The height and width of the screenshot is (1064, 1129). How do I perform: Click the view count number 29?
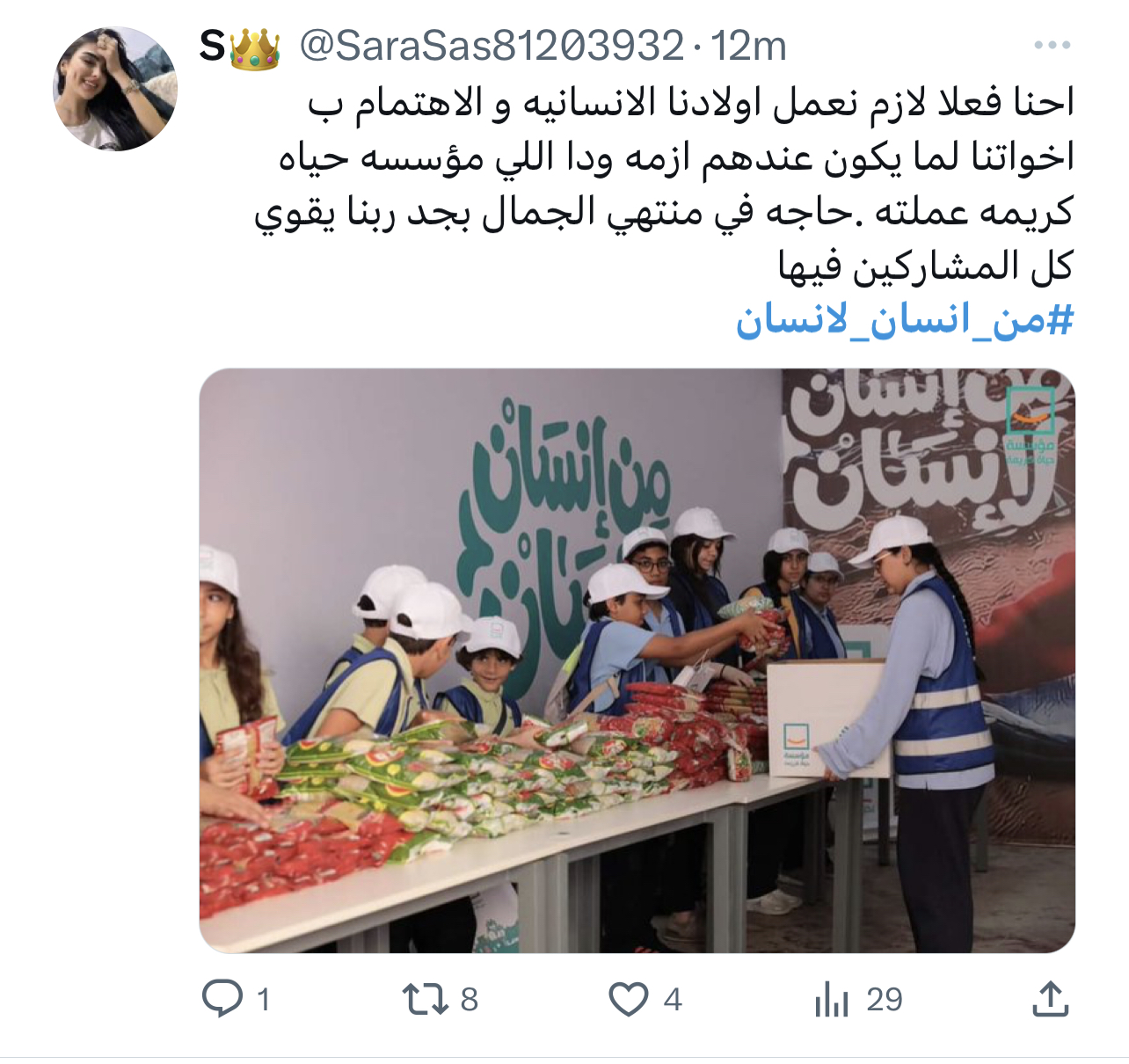coord(885,1000)
